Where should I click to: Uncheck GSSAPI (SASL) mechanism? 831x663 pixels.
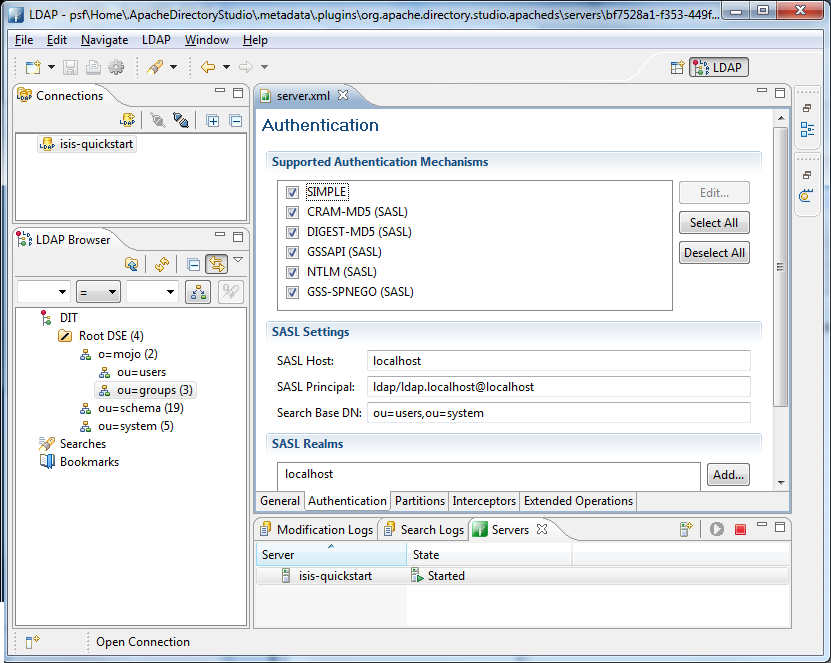click(291, 251)
